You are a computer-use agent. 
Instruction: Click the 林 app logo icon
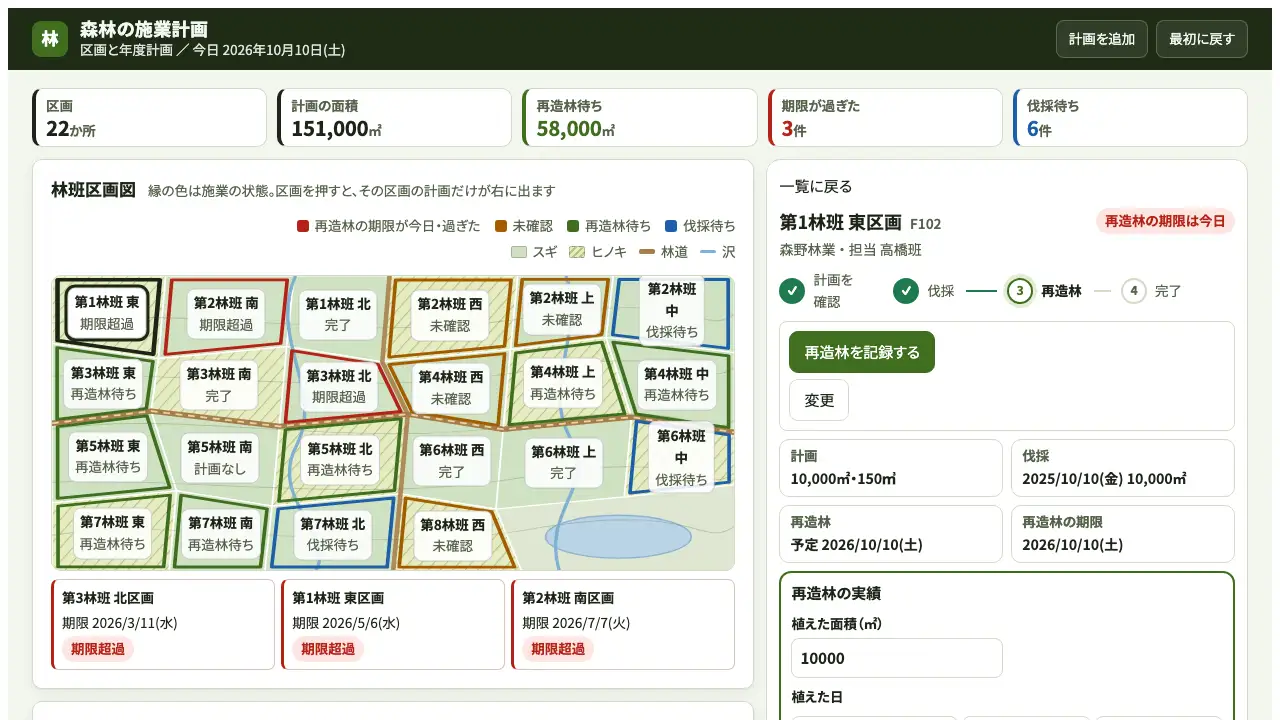pyautogui.click(x=50, y=39)
